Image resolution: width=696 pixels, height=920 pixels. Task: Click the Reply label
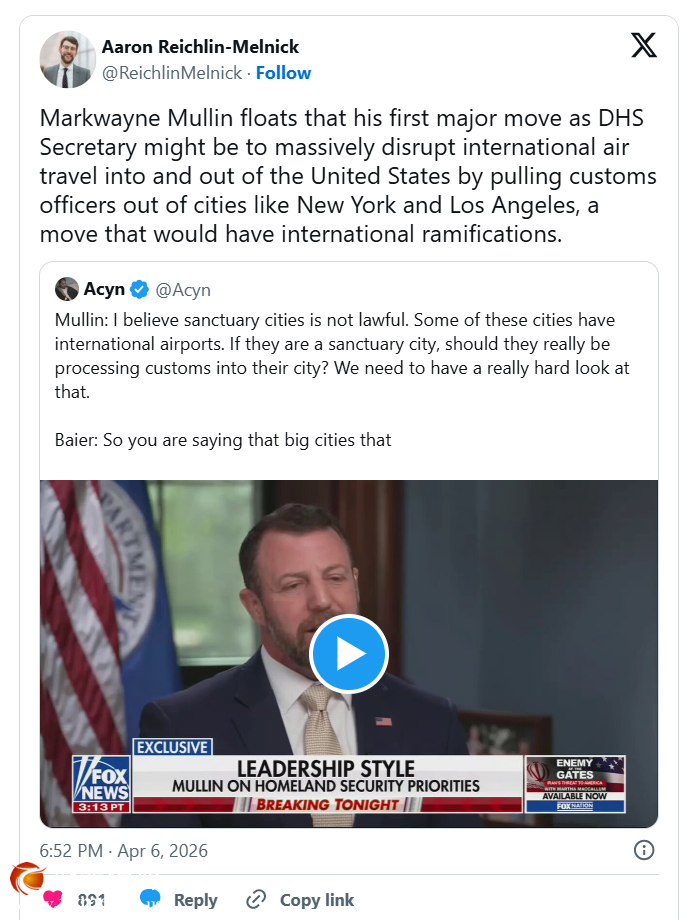(195, 900)
